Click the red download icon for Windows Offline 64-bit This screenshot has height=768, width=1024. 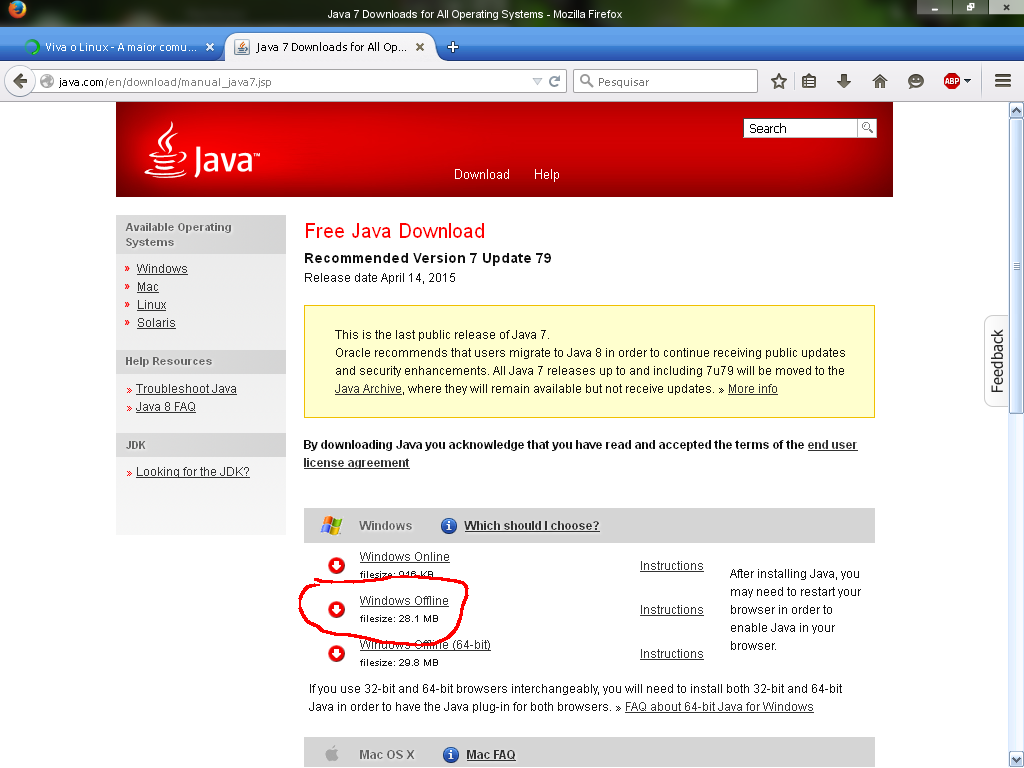point(336,653)
